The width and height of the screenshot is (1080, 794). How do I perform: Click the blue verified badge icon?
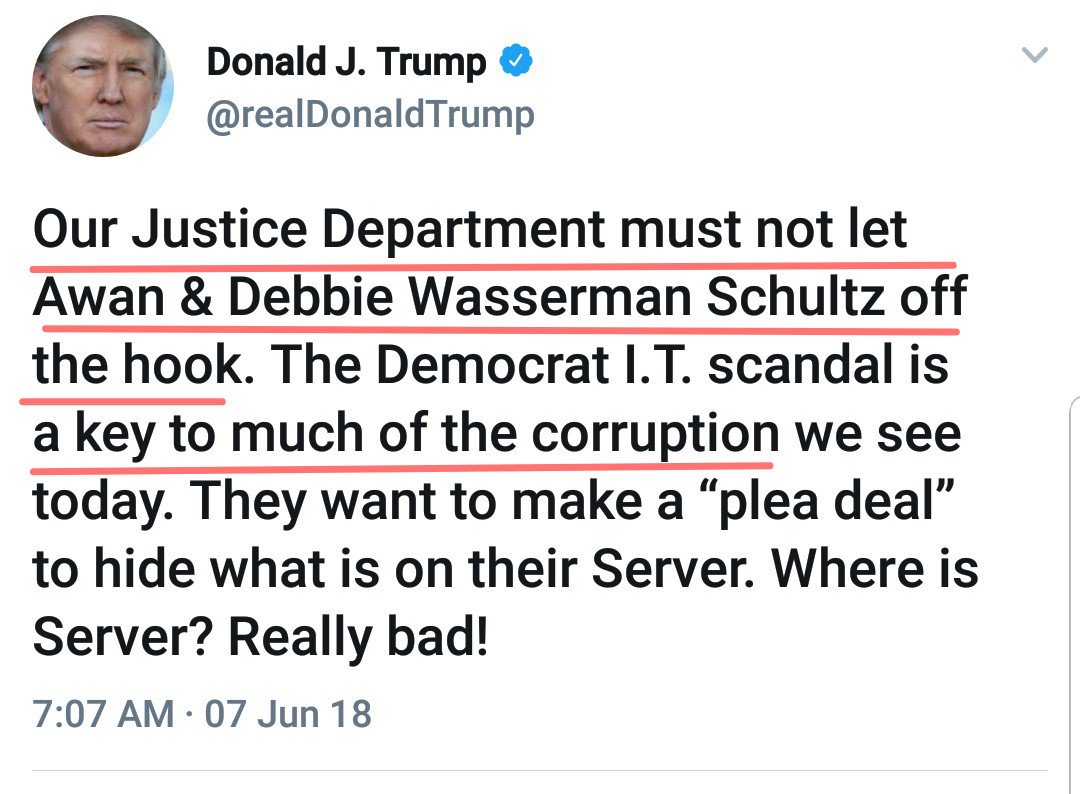tap(516, 63)
